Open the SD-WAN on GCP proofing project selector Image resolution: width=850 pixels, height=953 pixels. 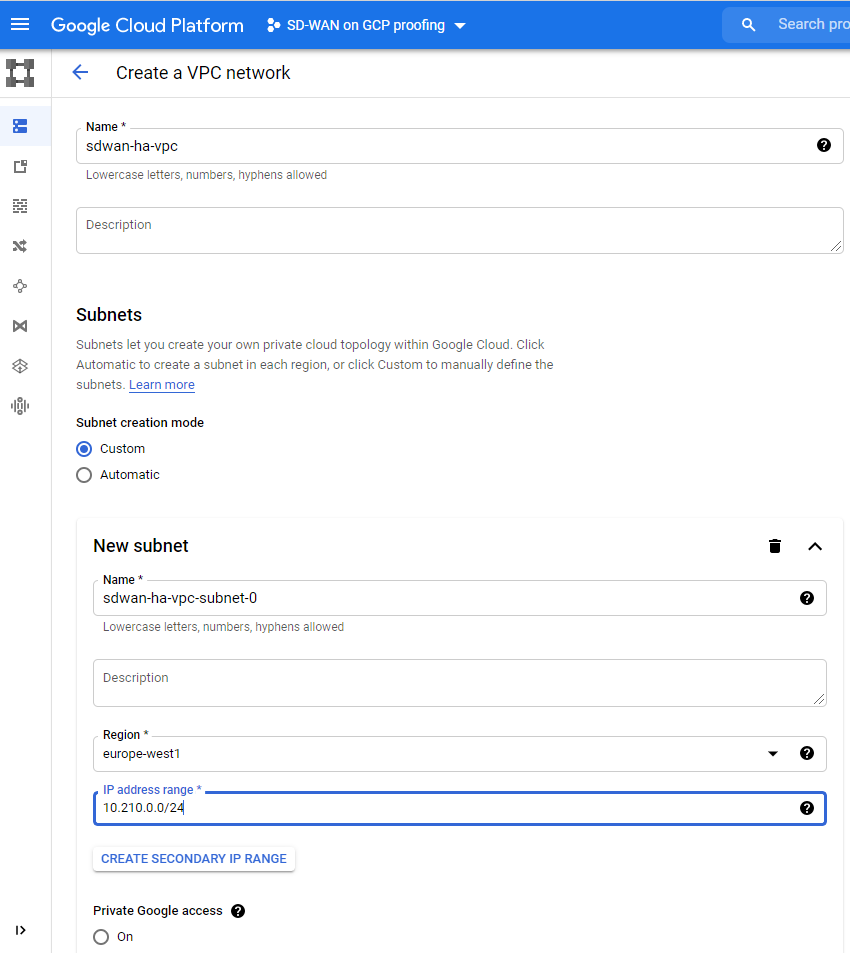(366, 26)
